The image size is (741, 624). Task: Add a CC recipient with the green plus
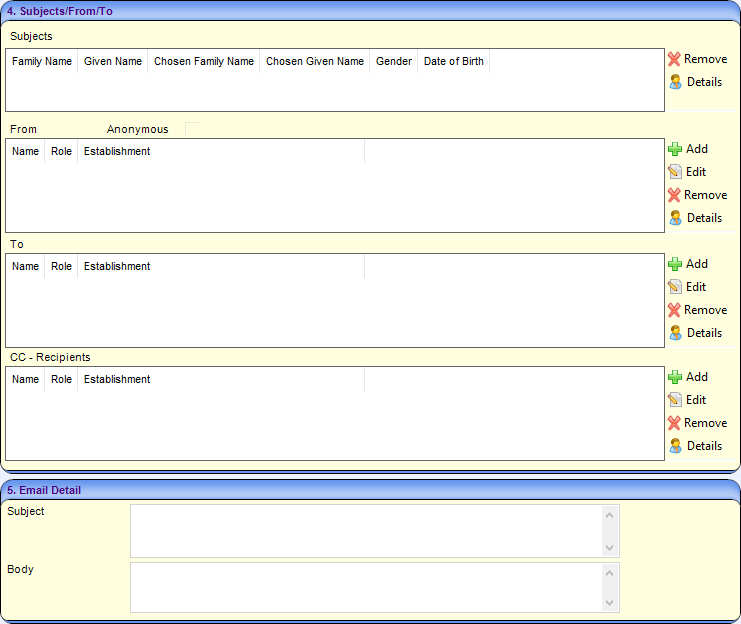tap(675, 377)
